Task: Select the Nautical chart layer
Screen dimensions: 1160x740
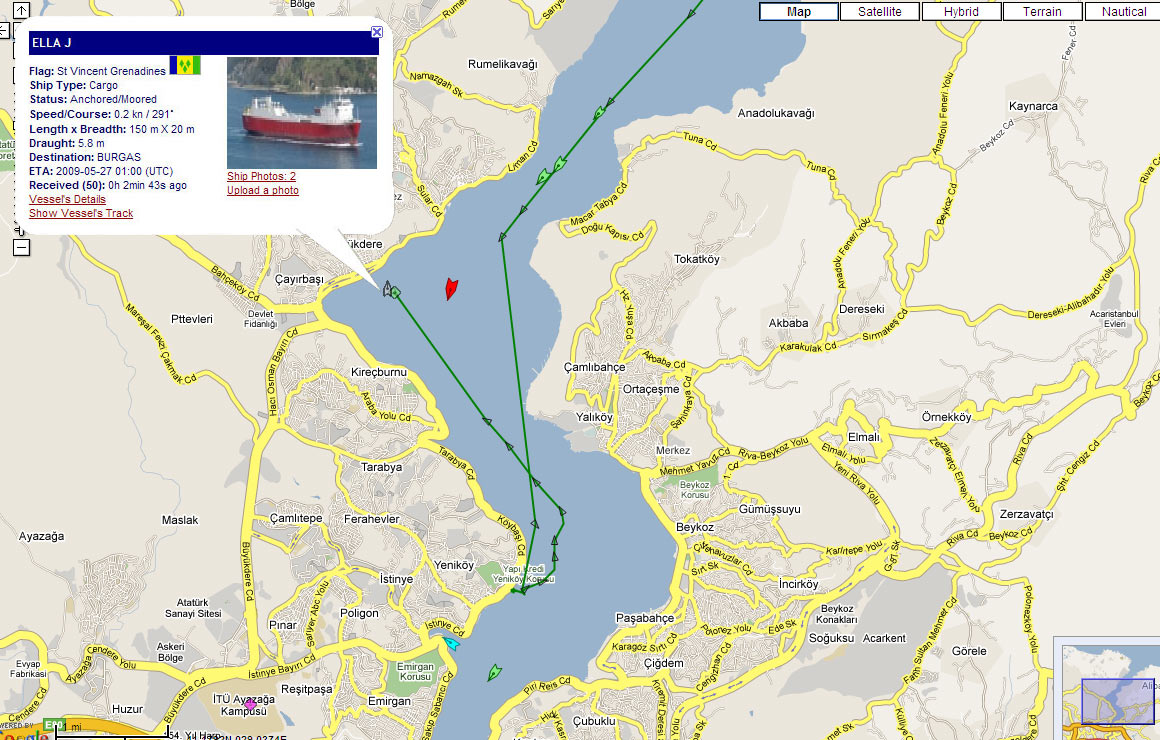Action: [1123, 12]
